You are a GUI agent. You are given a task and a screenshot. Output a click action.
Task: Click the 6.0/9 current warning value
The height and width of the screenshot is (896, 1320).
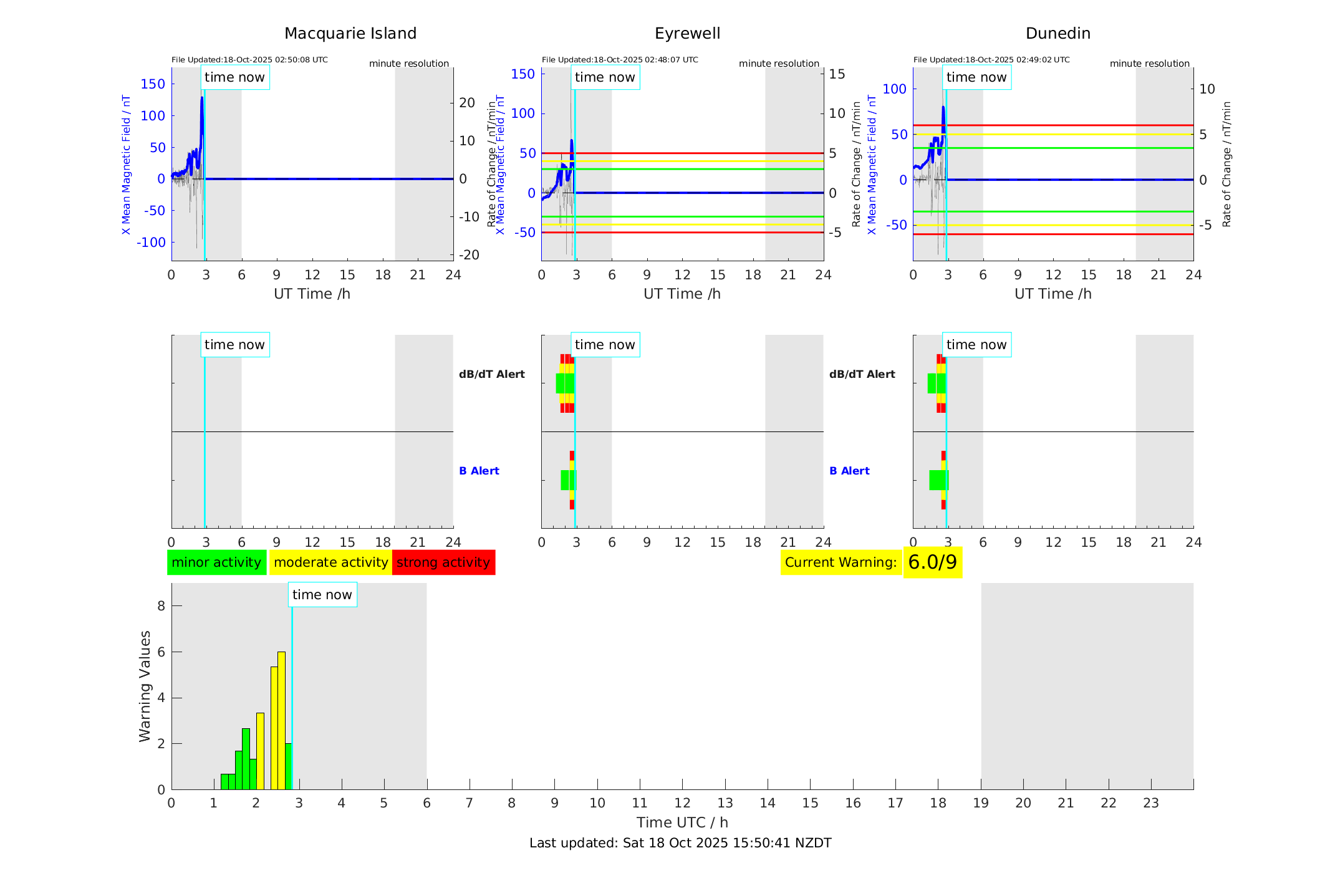[932, 562]
